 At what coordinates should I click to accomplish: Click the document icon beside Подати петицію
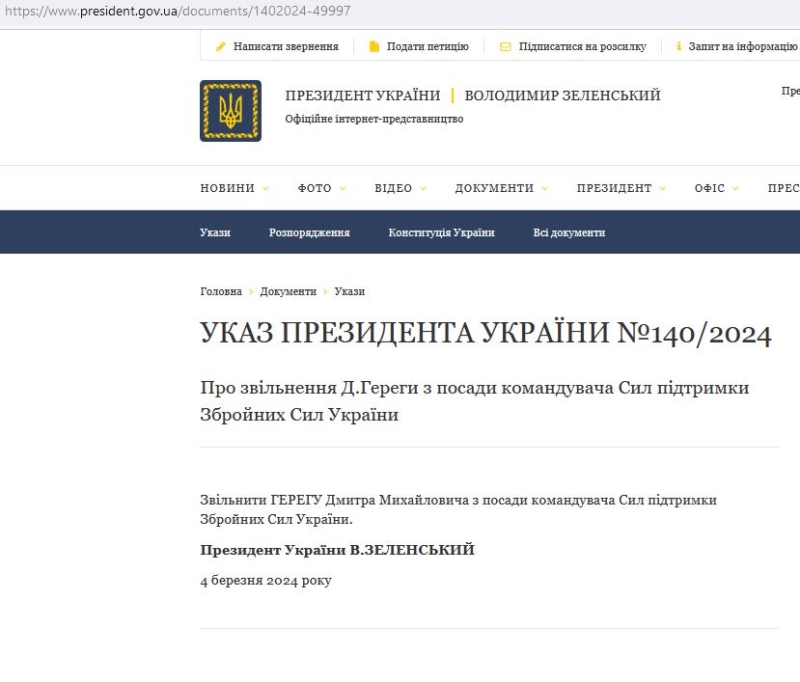tap(374, 47)
